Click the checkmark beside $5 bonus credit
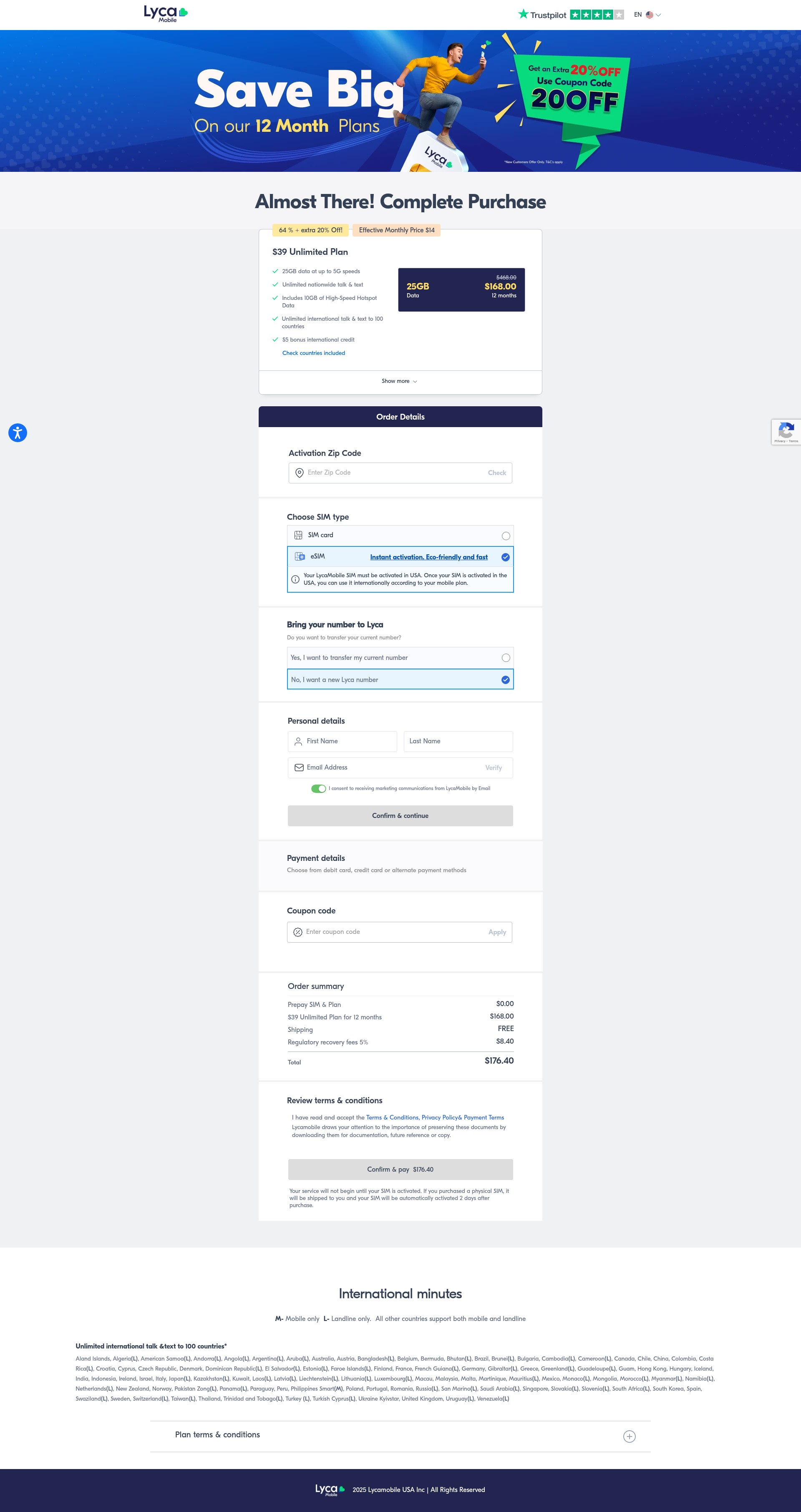Viewport: 801px width, 1512px height. tap(275, 340)
